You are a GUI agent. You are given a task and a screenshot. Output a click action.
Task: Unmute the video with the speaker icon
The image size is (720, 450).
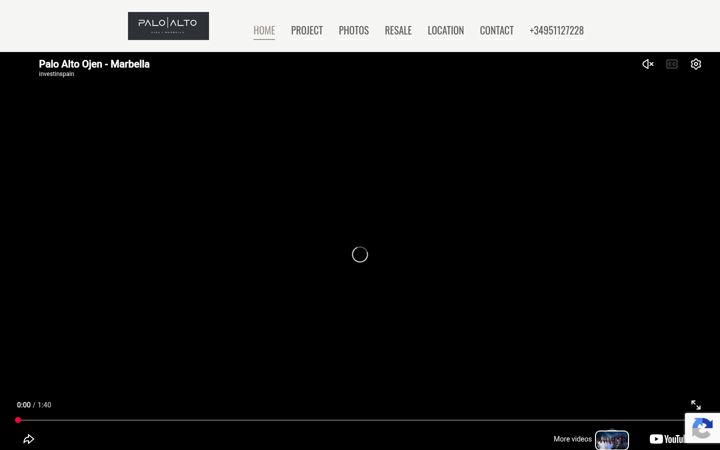coord(648,64)
